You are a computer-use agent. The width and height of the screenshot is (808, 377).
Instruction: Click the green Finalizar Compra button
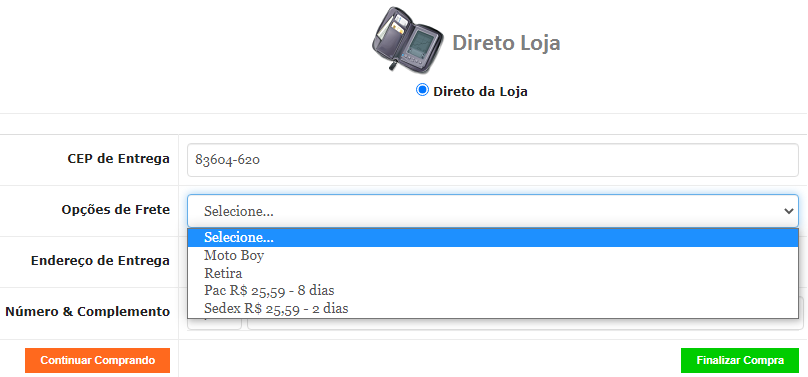(x=740, y=361)
